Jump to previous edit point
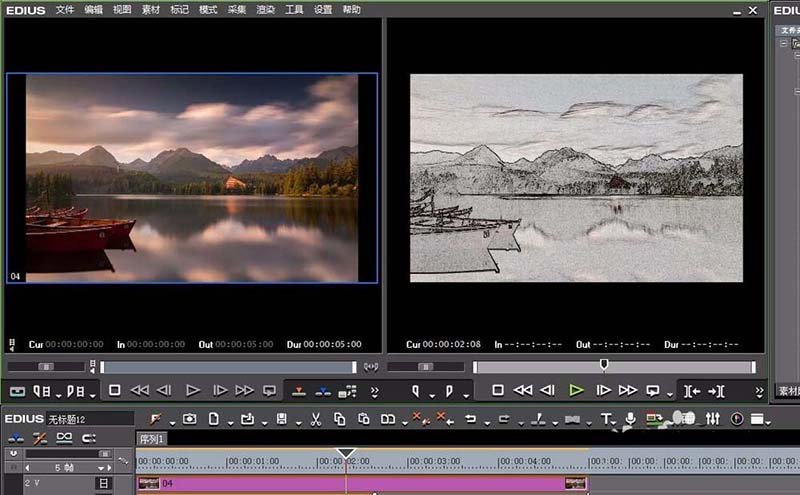The image size is (800, 495). [692, 391]
